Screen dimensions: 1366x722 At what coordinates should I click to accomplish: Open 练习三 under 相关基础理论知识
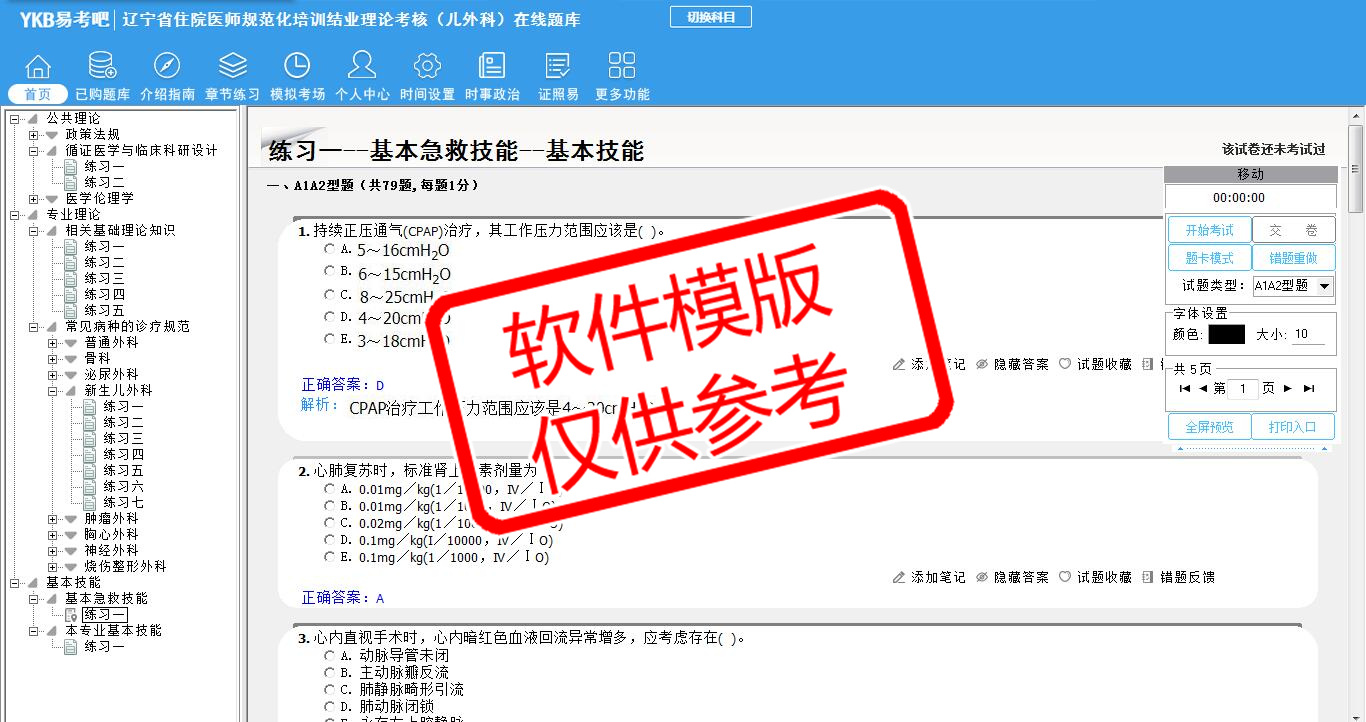[104, 278]
